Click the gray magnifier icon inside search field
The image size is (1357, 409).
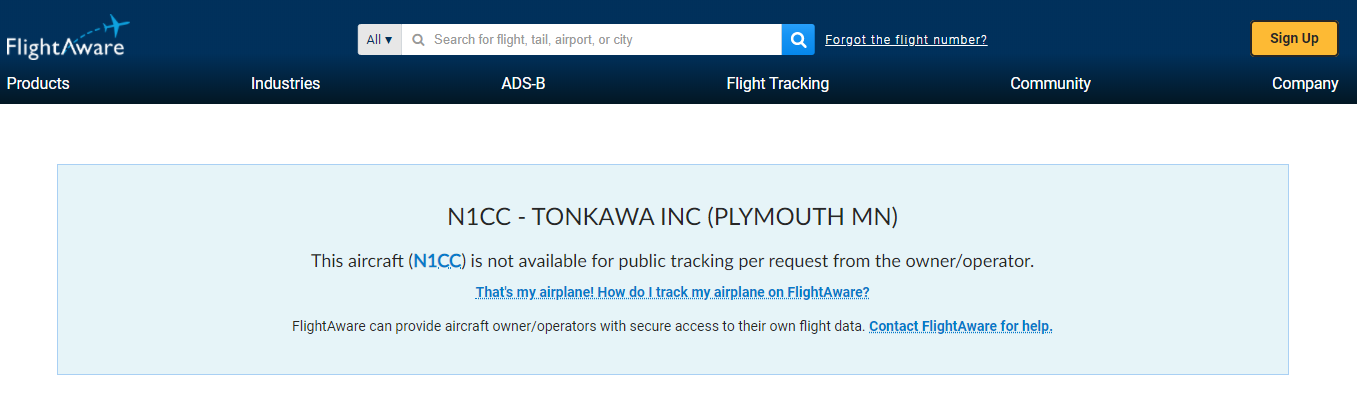[x=418, y=40]
